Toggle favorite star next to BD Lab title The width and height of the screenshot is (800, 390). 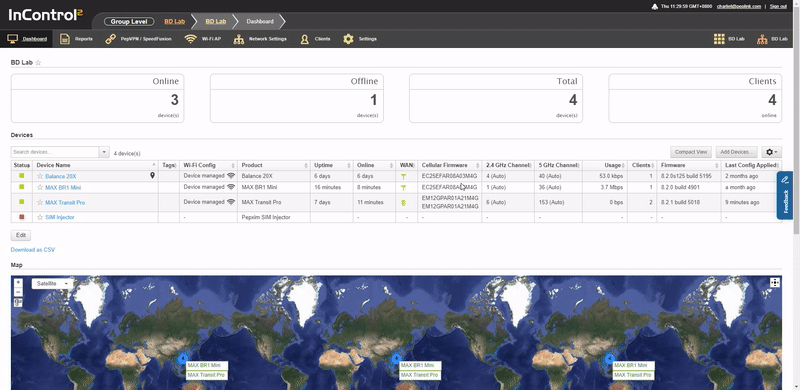tap(38, 63)
